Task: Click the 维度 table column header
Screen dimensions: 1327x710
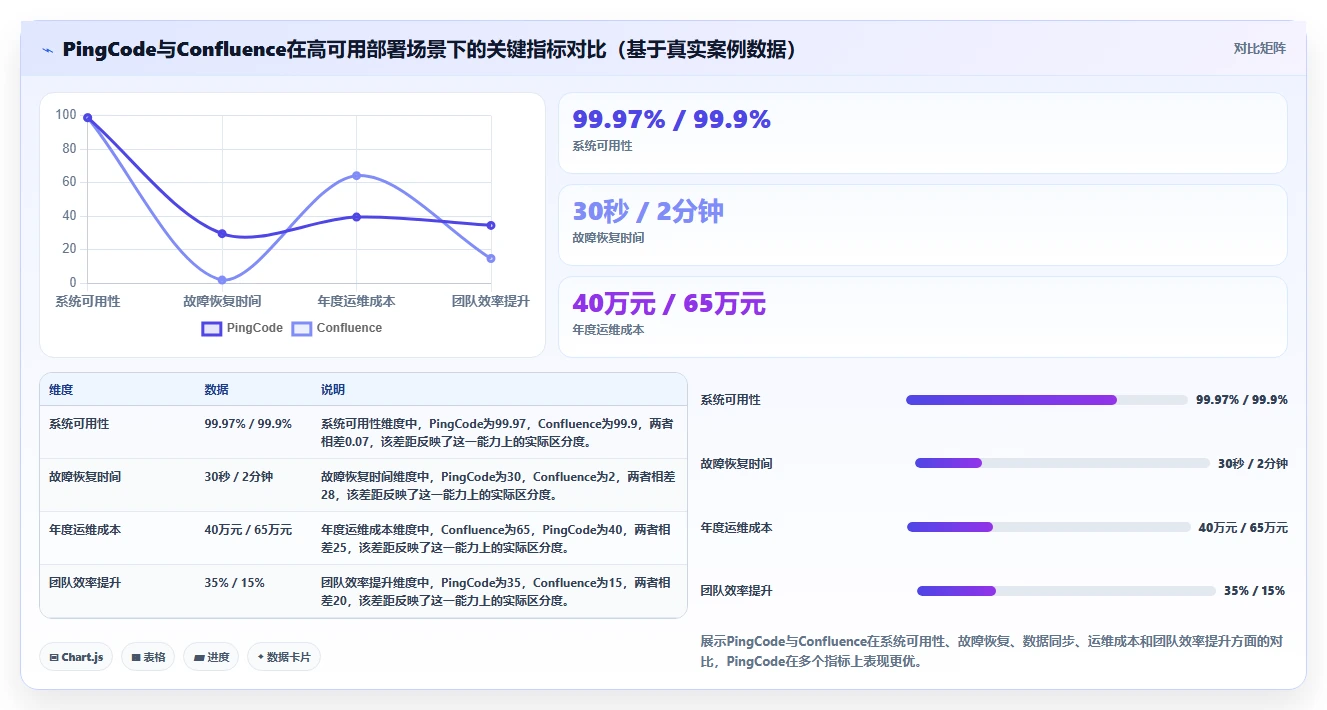Action: click(x=61, y=389)
